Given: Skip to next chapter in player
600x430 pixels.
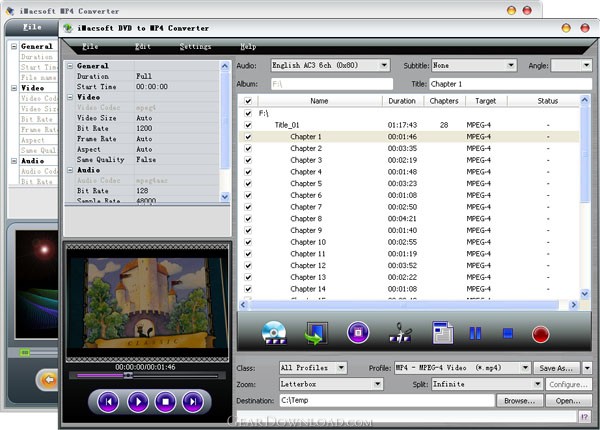Looking at the screenshot, I should click(193, 401).
